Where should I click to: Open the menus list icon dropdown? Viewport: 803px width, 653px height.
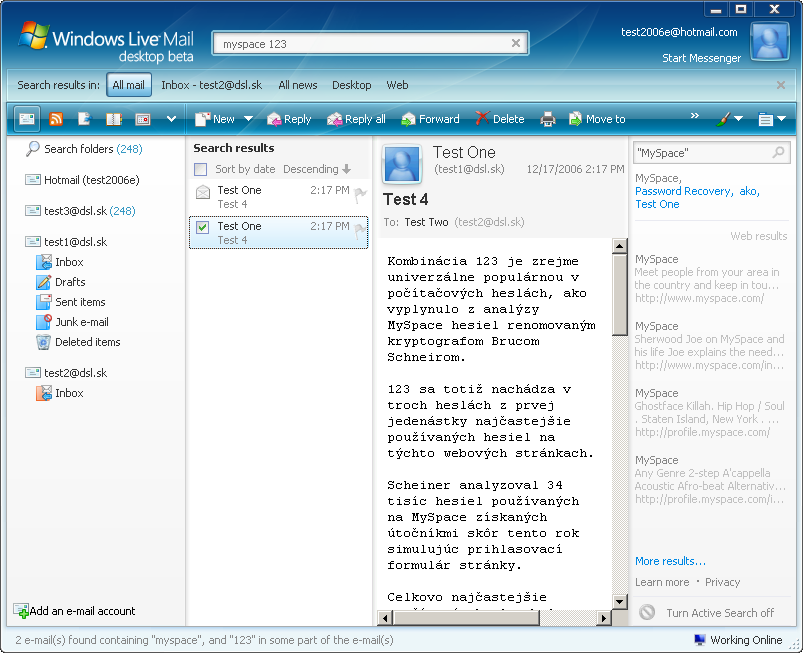772,119
